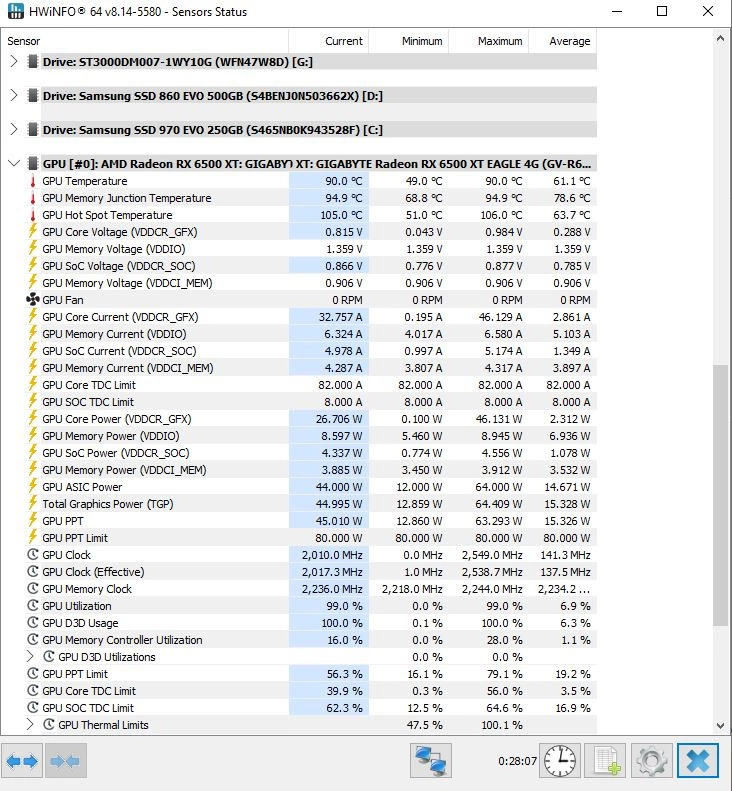Expand the GPU D3D Utilizations group
This screenshot has width=732, height=791.
[30, 657]
